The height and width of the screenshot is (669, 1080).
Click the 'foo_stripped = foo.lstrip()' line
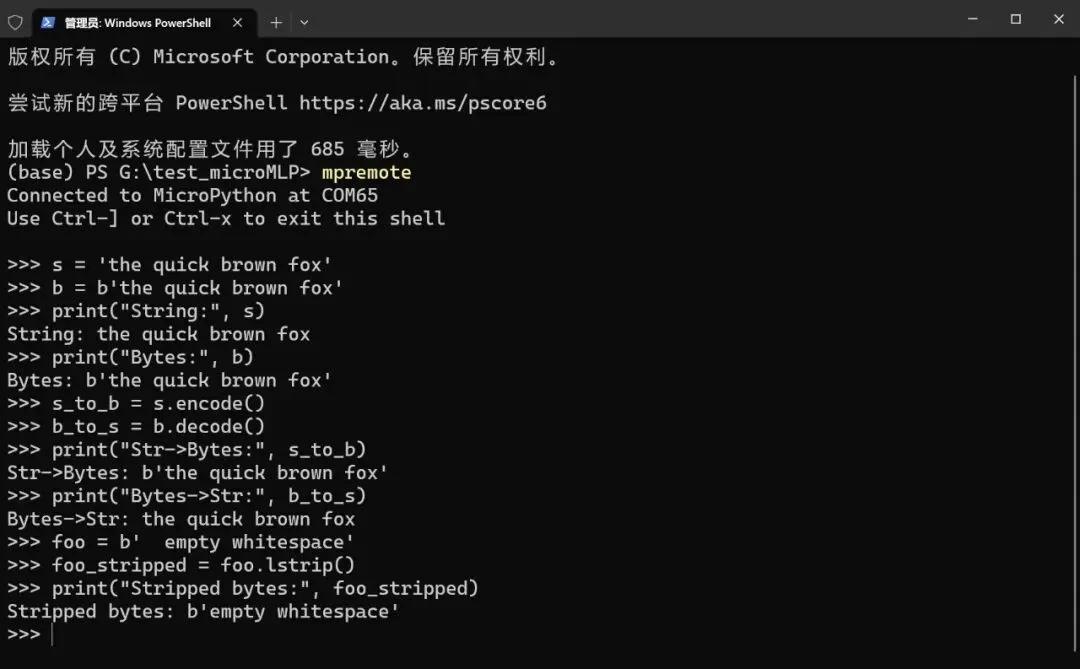[203, 565]
